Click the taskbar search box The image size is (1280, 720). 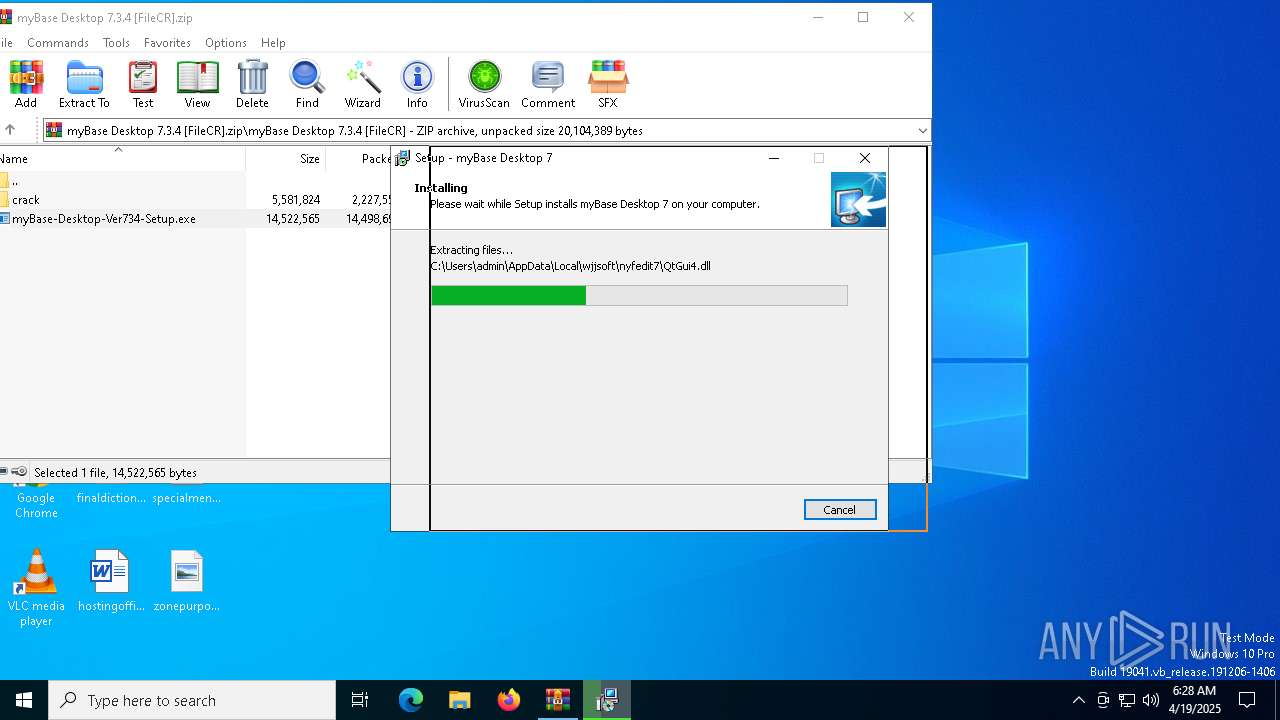click(x=192, y=700)
